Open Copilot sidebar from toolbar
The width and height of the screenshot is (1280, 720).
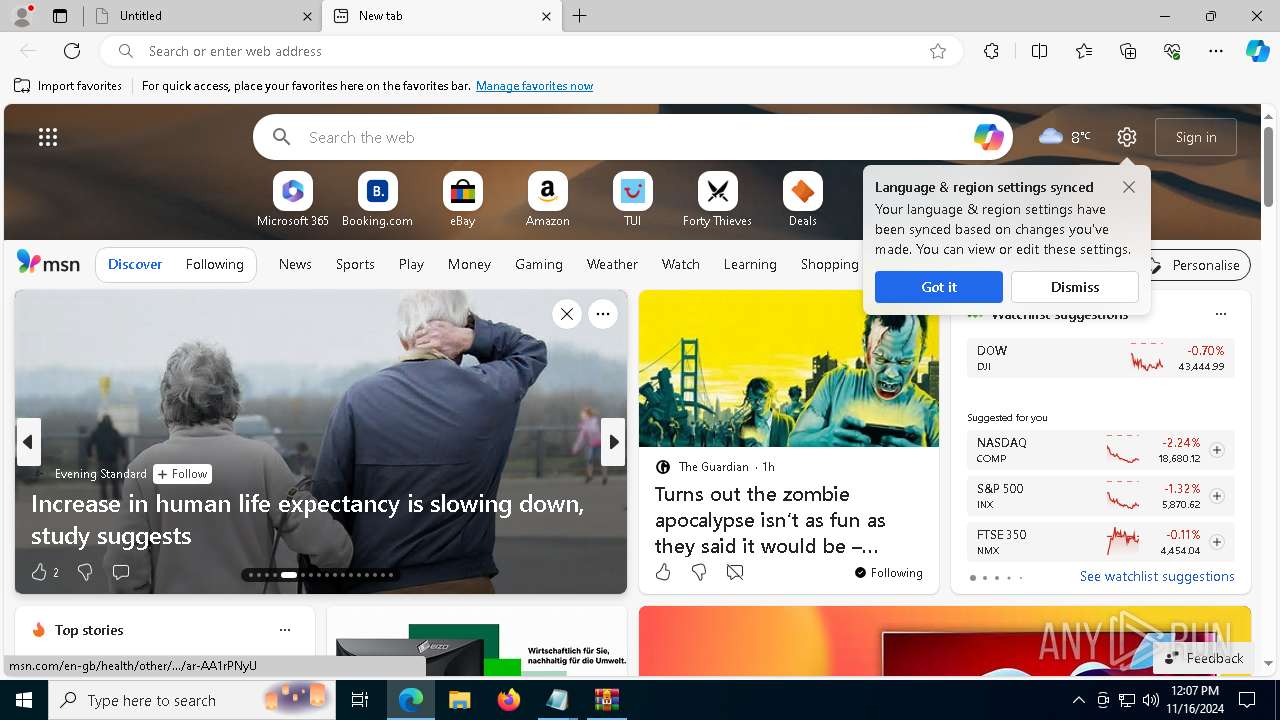click(1257, 51)
